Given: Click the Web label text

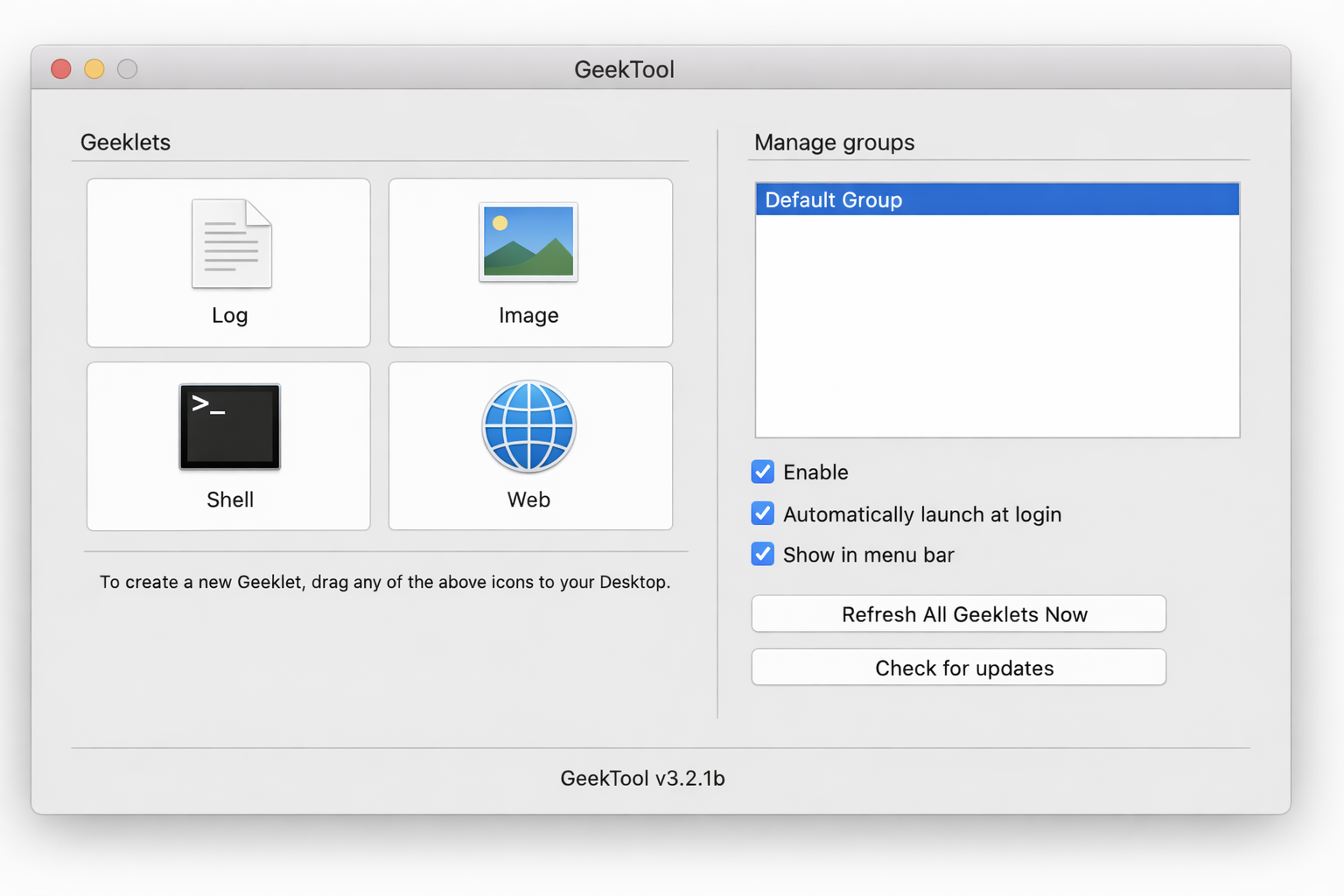Looking at the screenshot, I should [528, 500].
